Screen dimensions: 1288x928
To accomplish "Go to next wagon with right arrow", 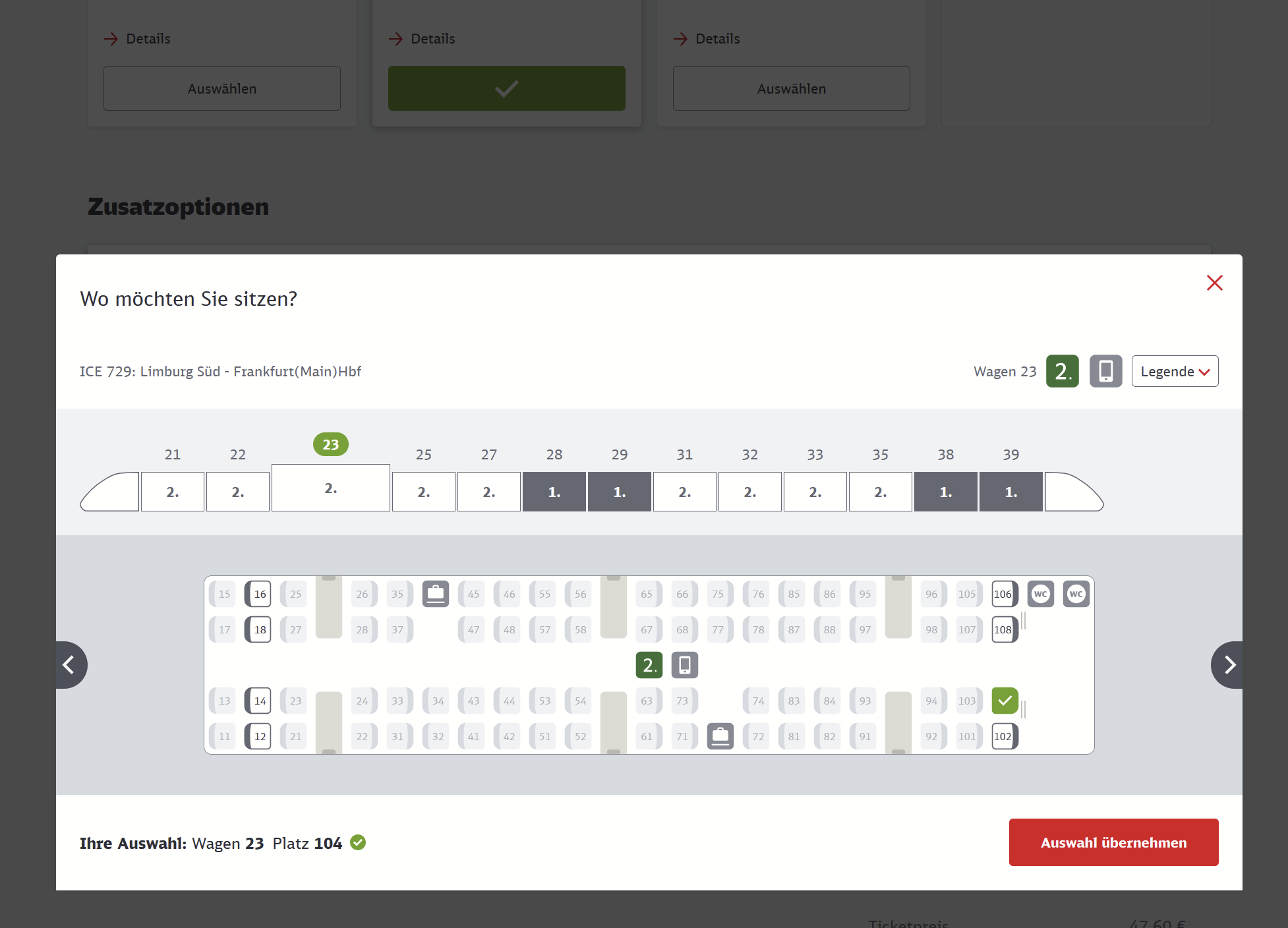I will 1227,665.
